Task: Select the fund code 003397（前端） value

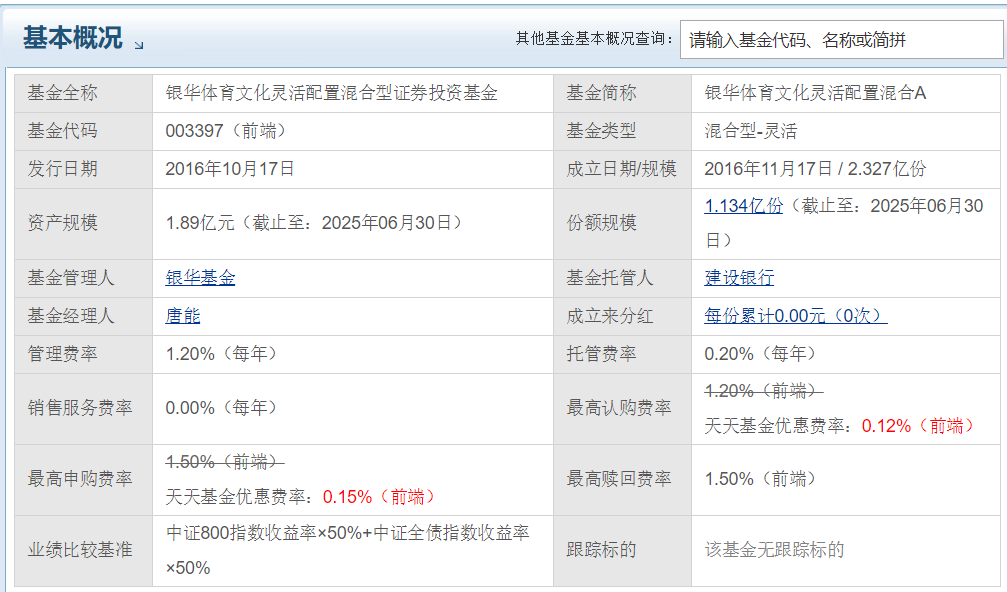Action: tap(225, 131)
